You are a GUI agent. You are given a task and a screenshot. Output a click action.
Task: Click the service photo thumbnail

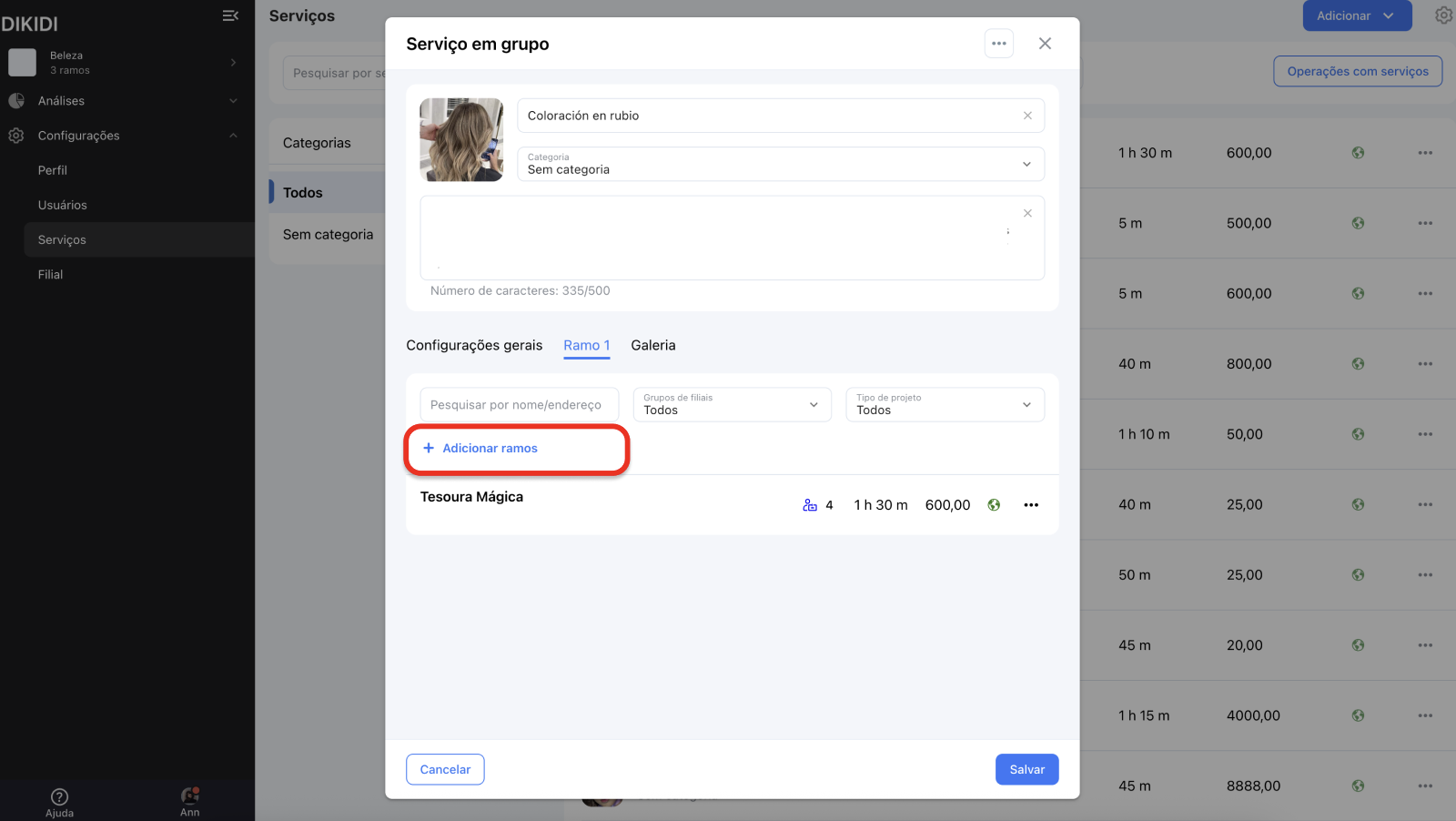click(x=461, y=140)
